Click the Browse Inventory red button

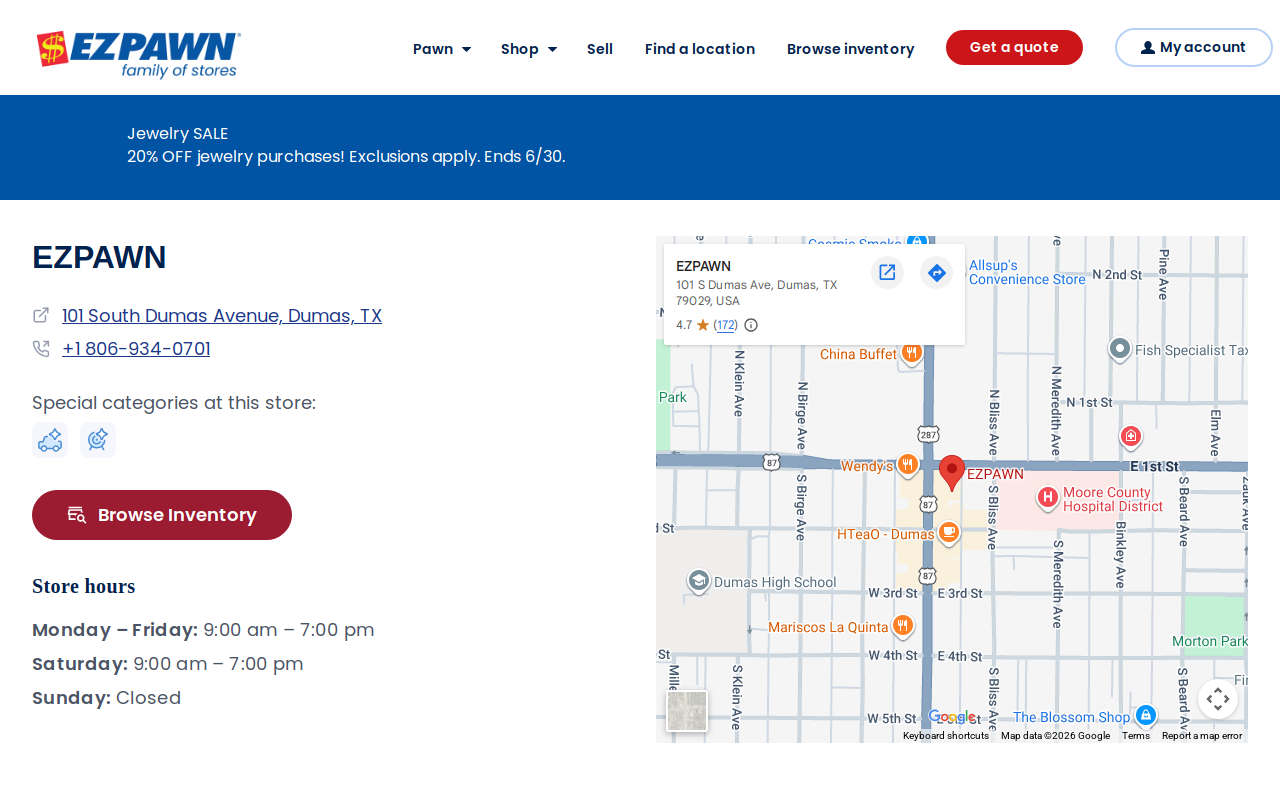point(162,515)
